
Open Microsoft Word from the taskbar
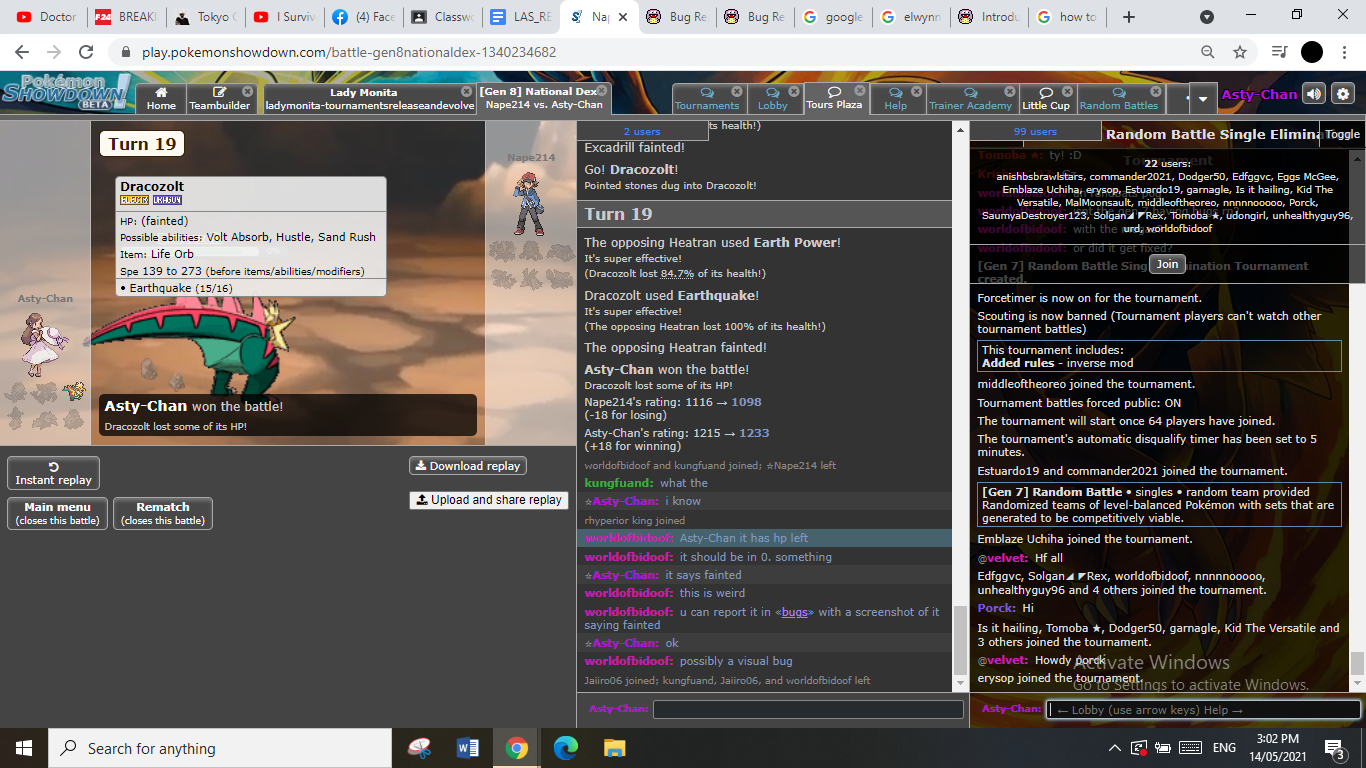point(468,748)
